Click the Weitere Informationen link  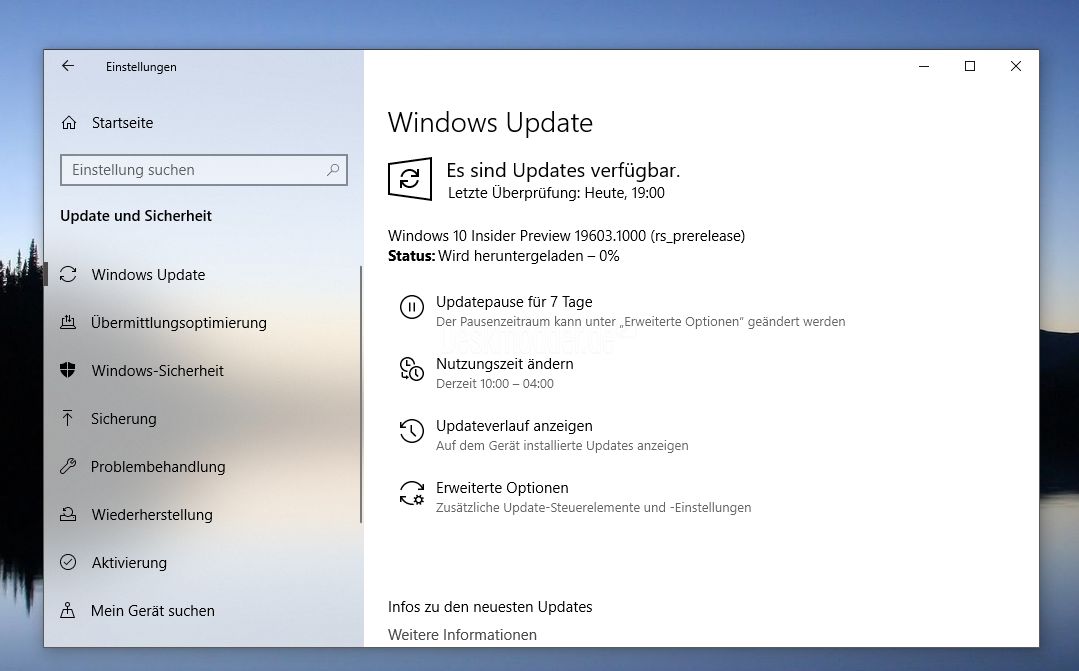[462, 635]
